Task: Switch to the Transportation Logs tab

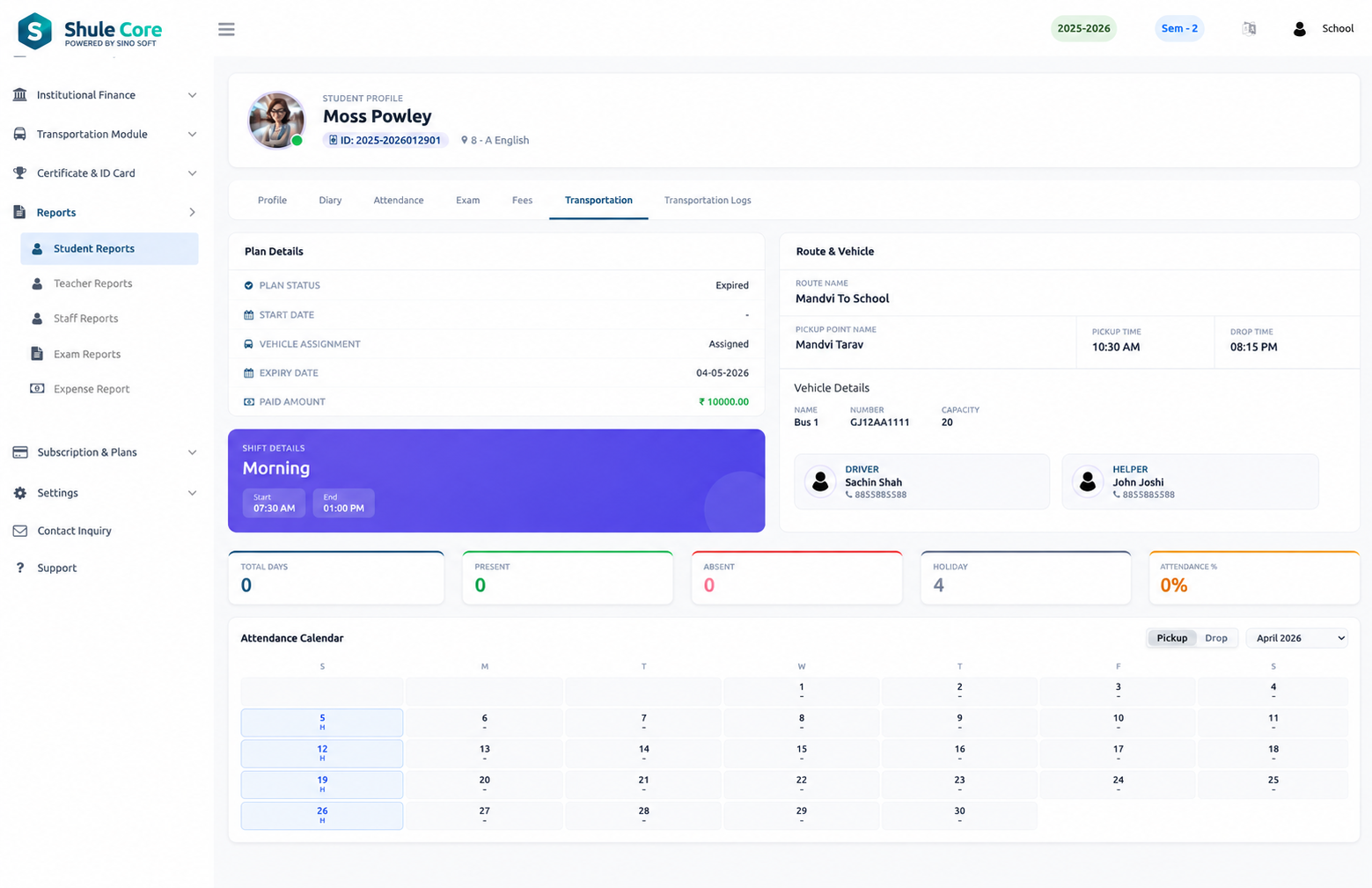Action: (x=708, y=201)
